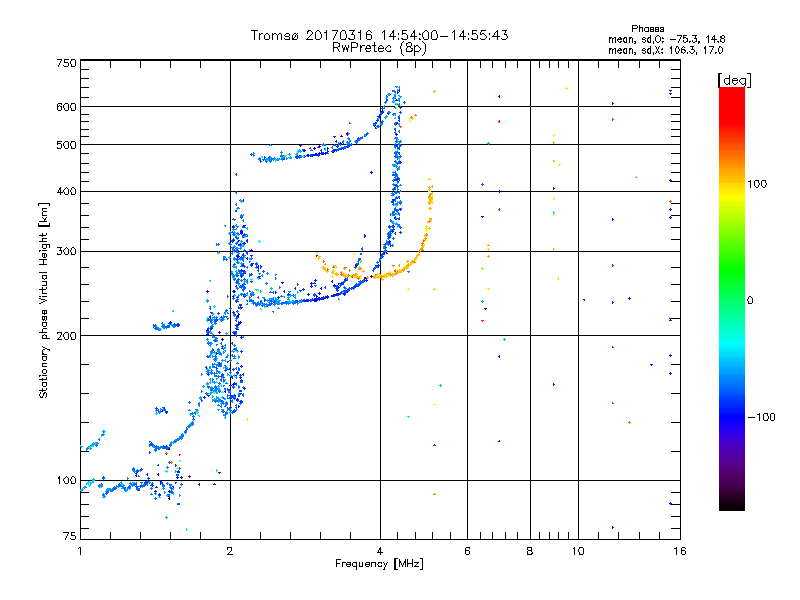Click the y-axis tick label '500'
800x600 pixels.
(x=66, y=145)
